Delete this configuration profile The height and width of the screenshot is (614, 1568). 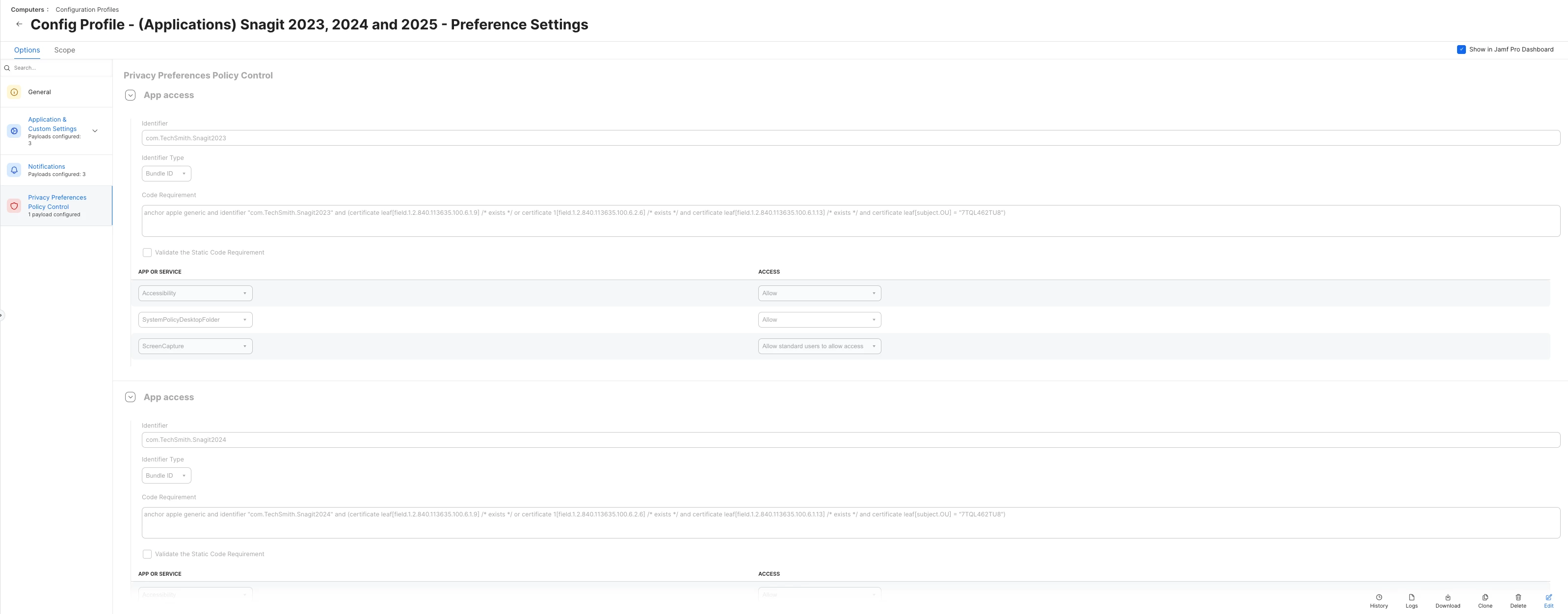(1518, 601)
